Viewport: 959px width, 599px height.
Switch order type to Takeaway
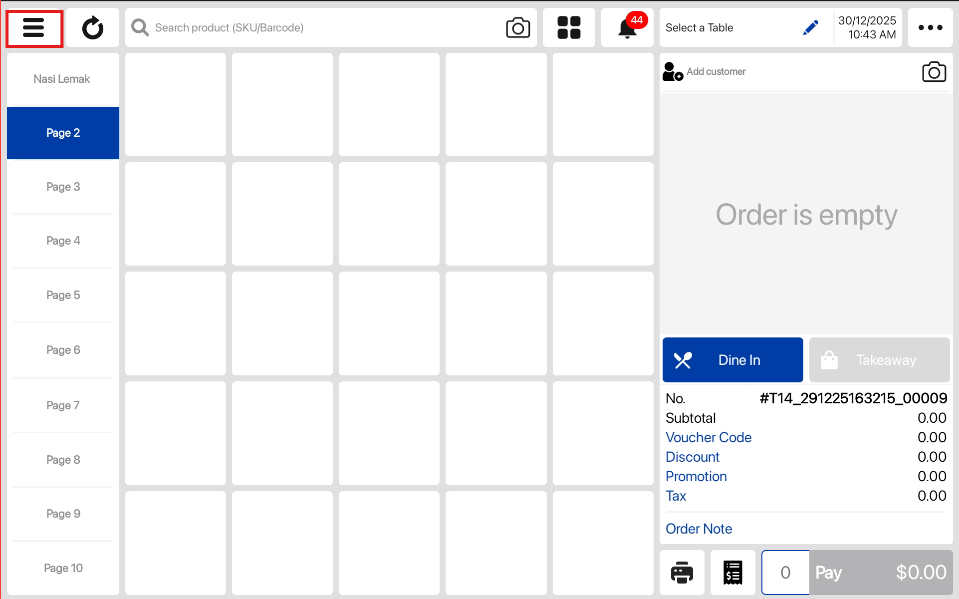click(x=879, y=360)
